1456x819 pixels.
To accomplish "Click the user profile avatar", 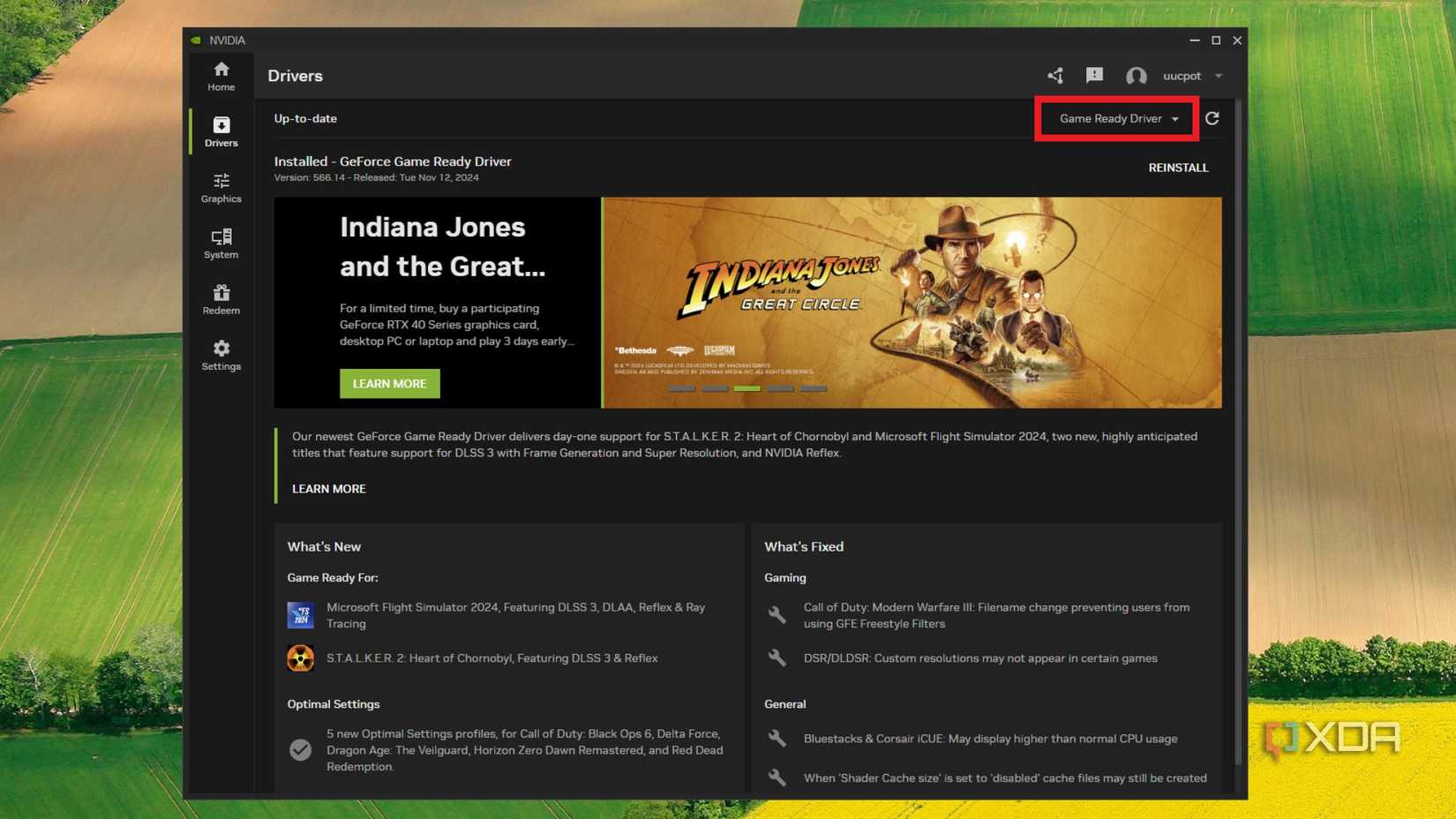I will click(1136, 76).
